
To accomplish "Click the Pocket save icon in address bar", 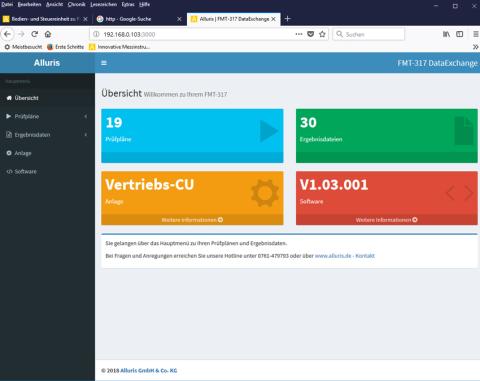I will coord(310,34).
